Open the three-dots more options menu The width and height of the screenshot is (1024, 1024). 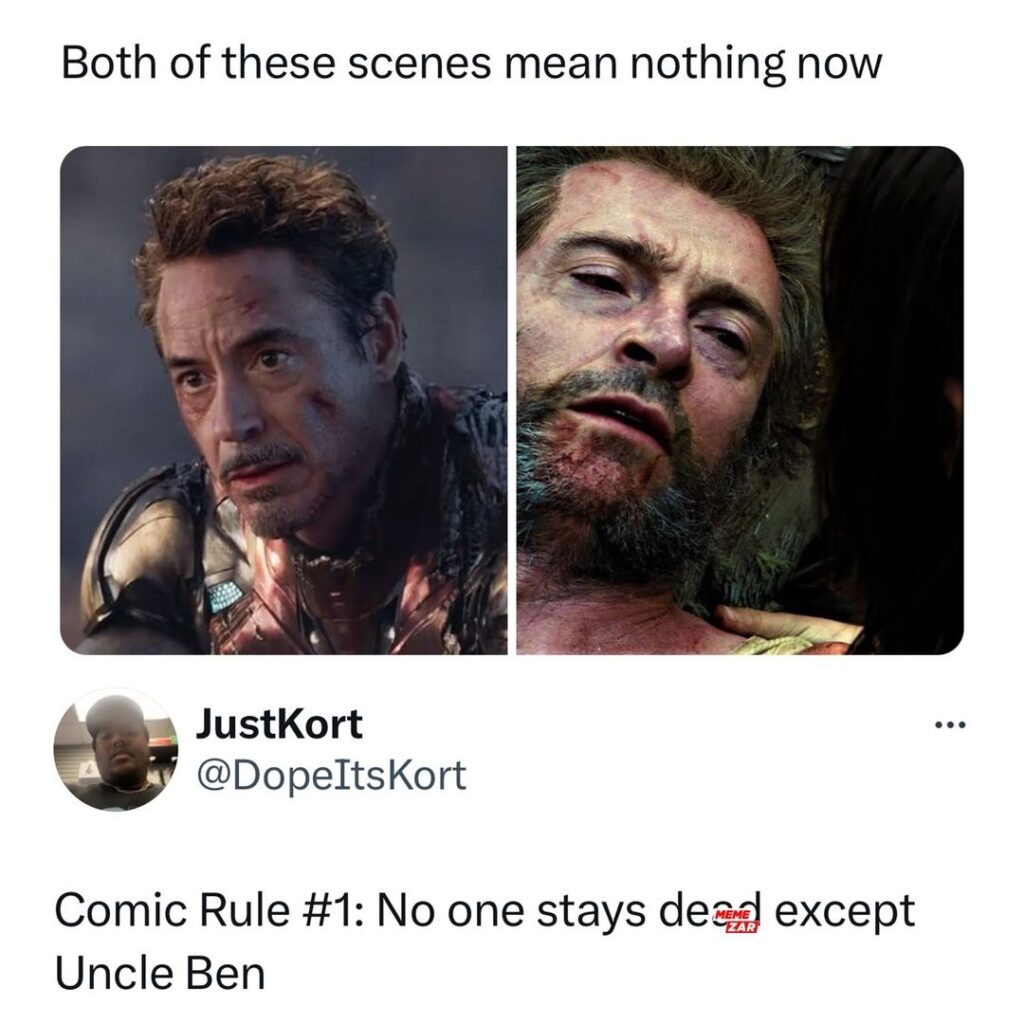pos(949,724)
